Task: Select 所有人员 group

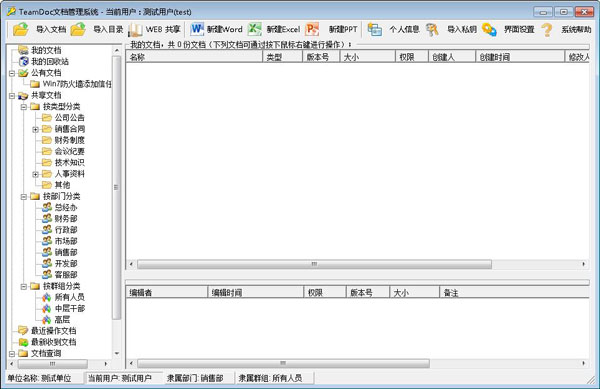Action: pos(69,297)
